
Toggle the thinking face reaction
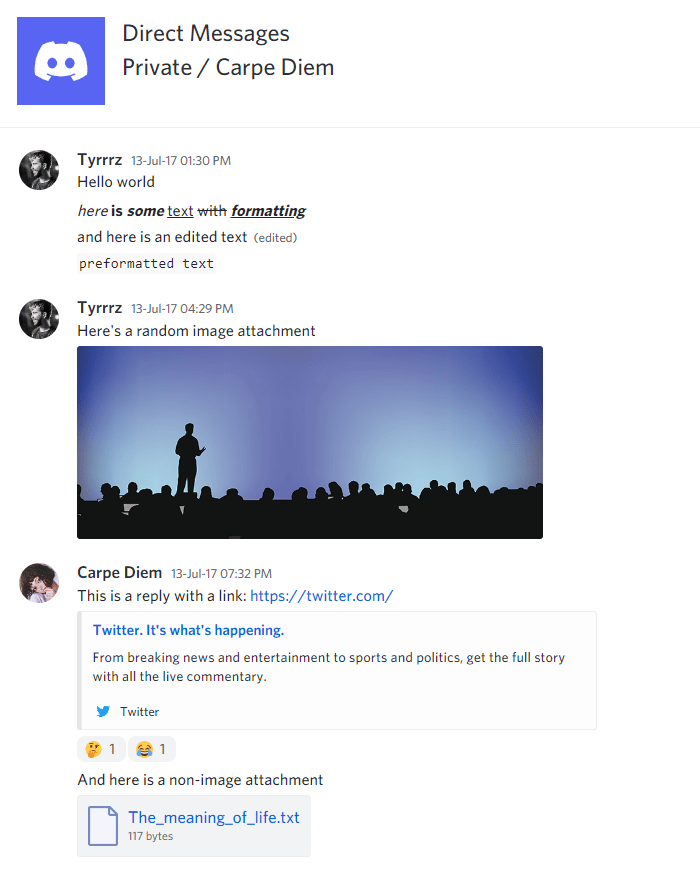click(x=101, y=748)
